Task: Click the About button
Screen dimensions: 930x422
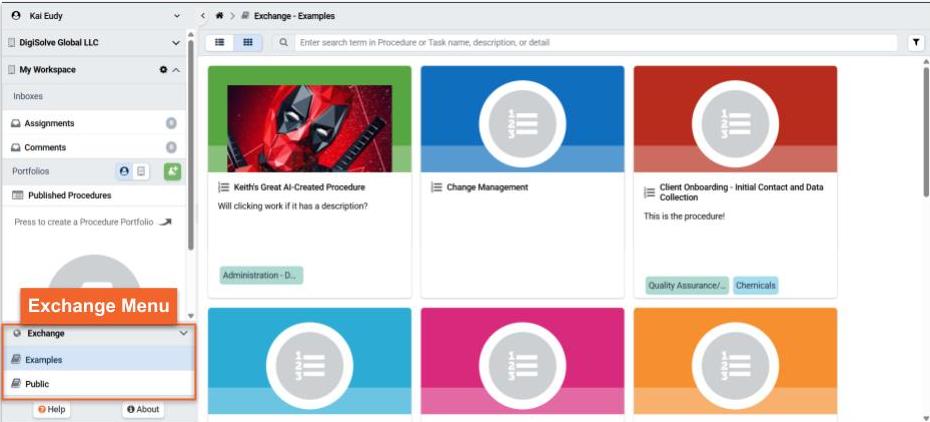Action: pos(143,409)
